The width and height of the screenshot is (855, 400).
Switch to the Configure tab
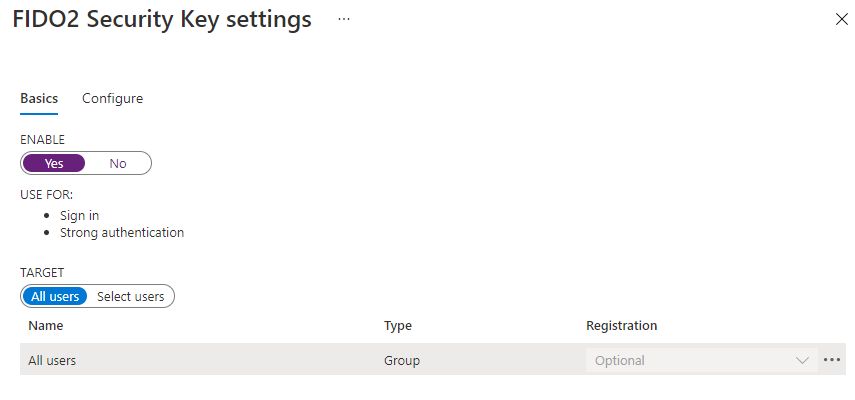click(x=112, y=98)
